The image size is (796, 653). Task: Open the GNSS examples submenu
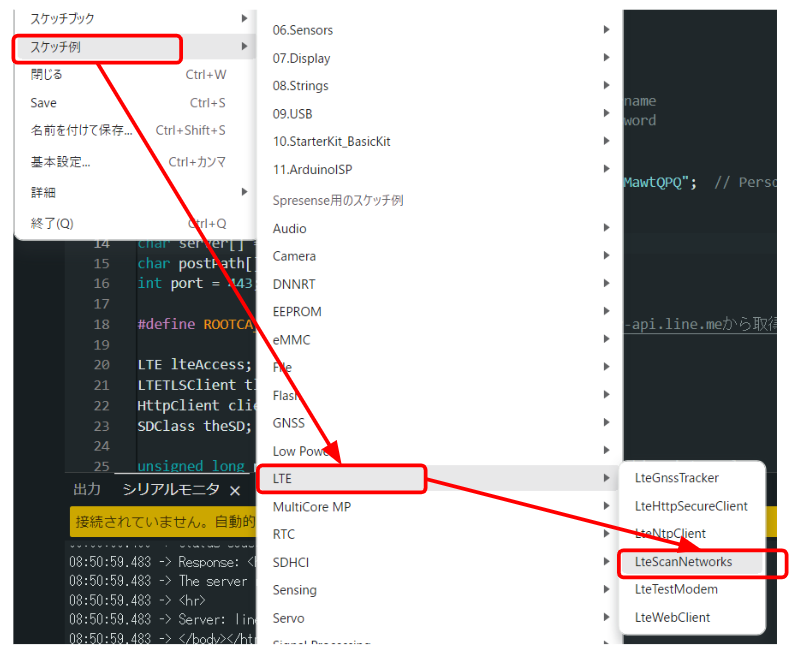coord(289,423)
